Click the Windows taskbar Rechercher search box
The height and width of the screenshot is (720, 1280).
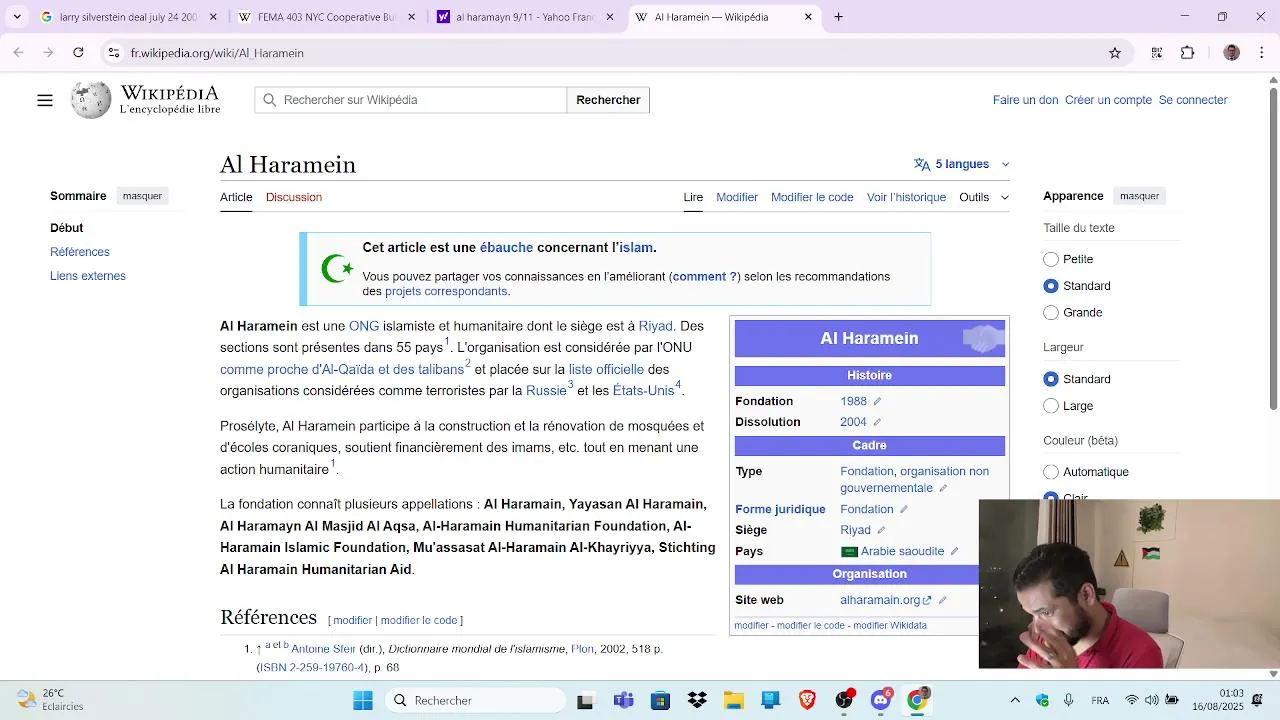click(475, 700)
